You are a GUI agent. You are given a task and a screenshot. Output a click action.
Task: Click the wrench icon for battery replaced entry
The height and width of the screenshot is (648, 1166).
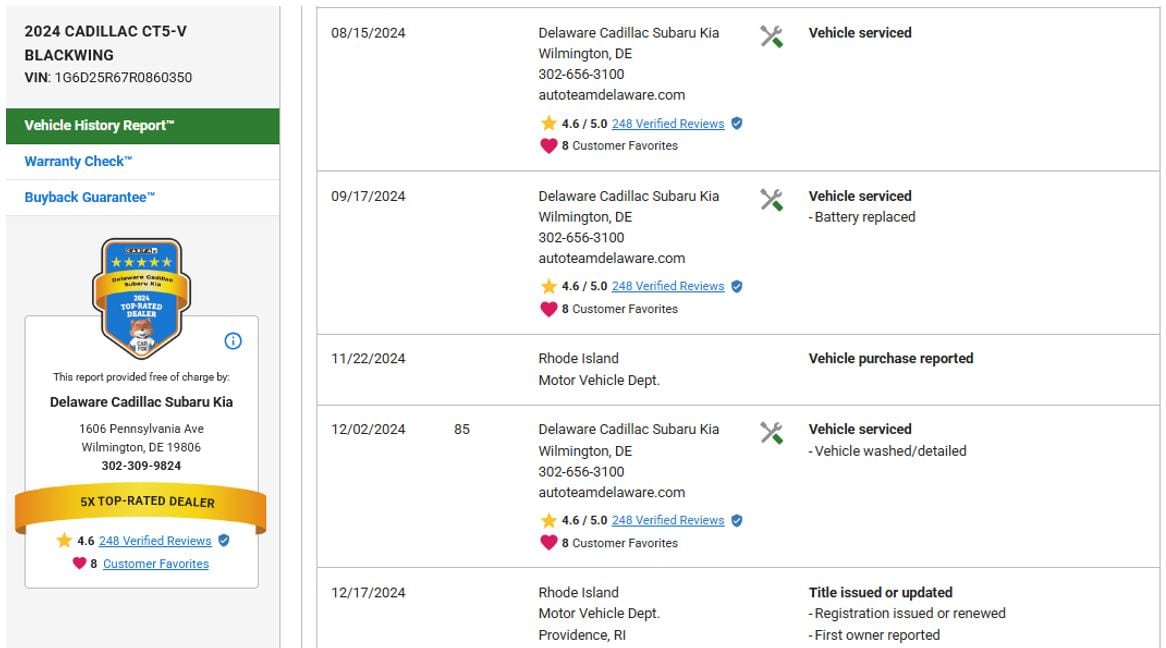[771, 200]
